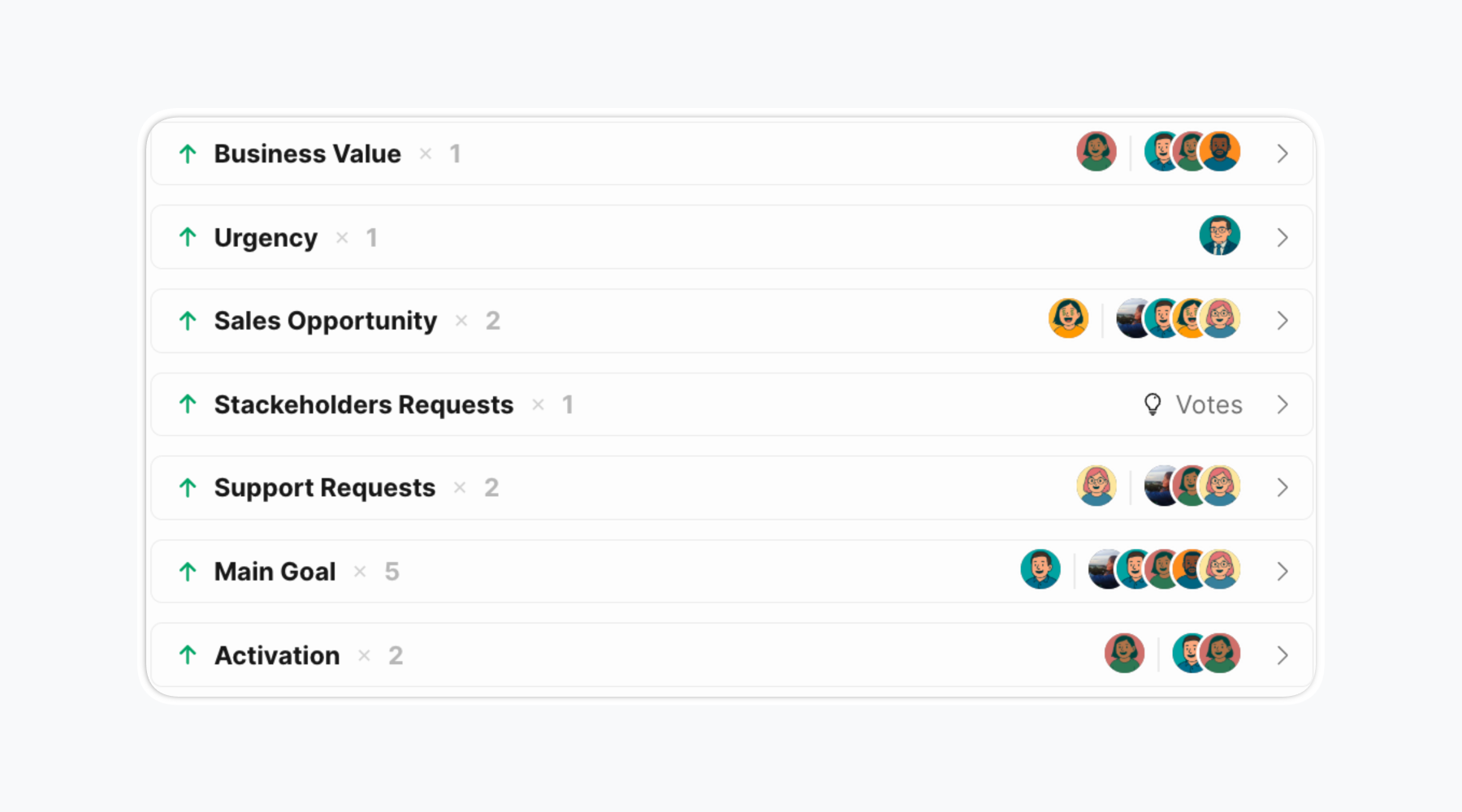Expand the Business Value row chevron
Image resolution: width=1462 pixels, height=812 pixels.
point(1282,153)
